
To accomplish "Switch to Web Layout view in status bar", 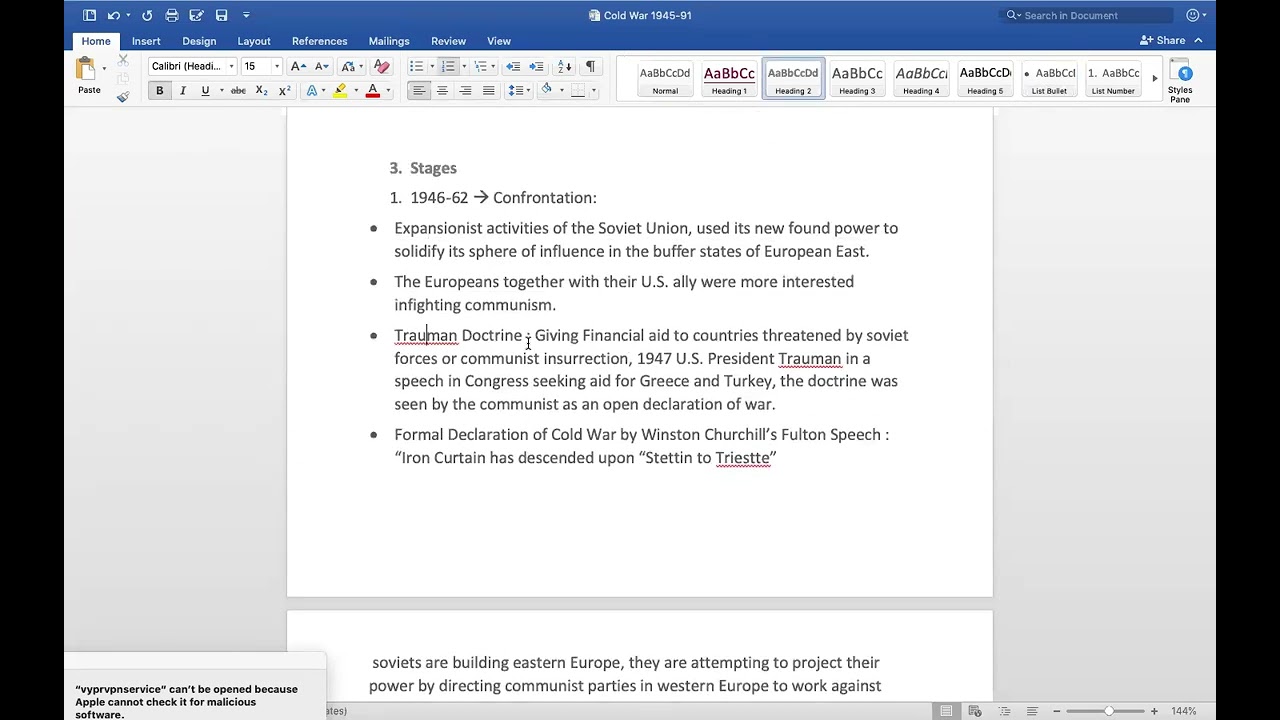I will coord(975,711).
